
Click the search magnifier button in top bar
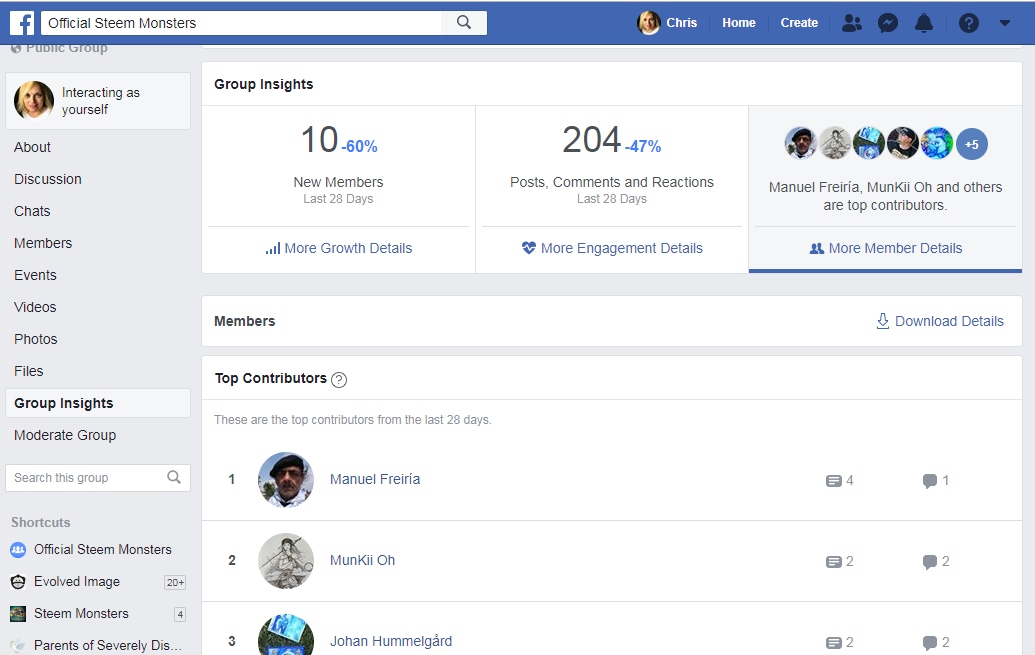tap(464, 22)
